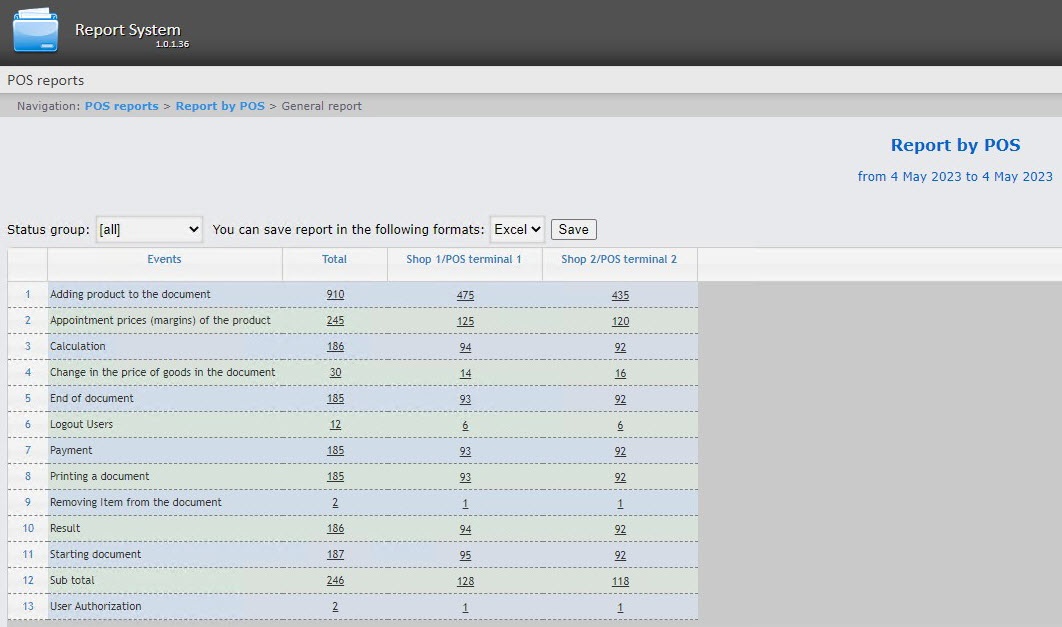The image size is (1062, 627).
Task: Open Shop 1 value 475 link
Action: 465,295
